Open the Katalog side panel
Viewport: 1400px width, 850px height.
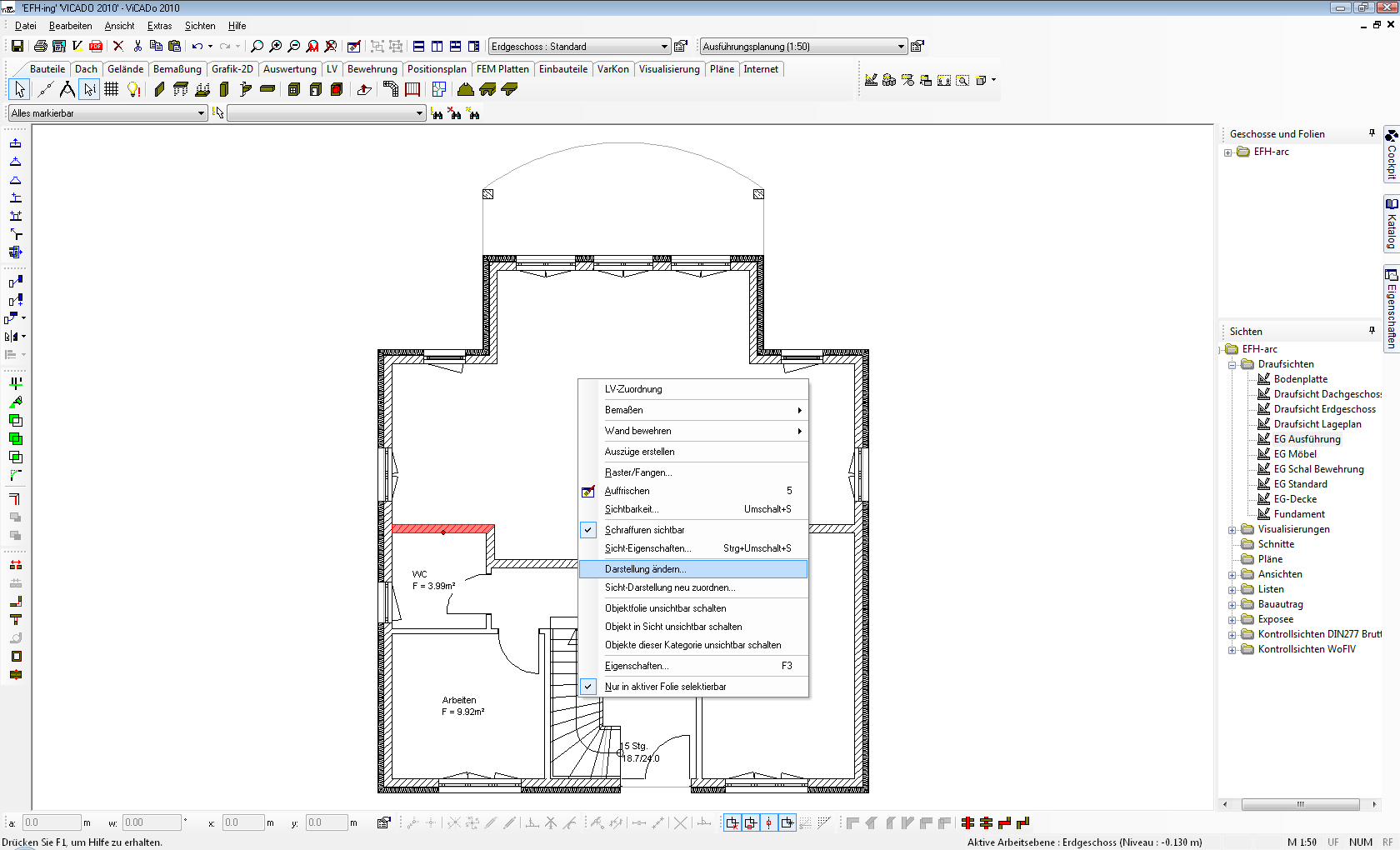[1392, 222]
